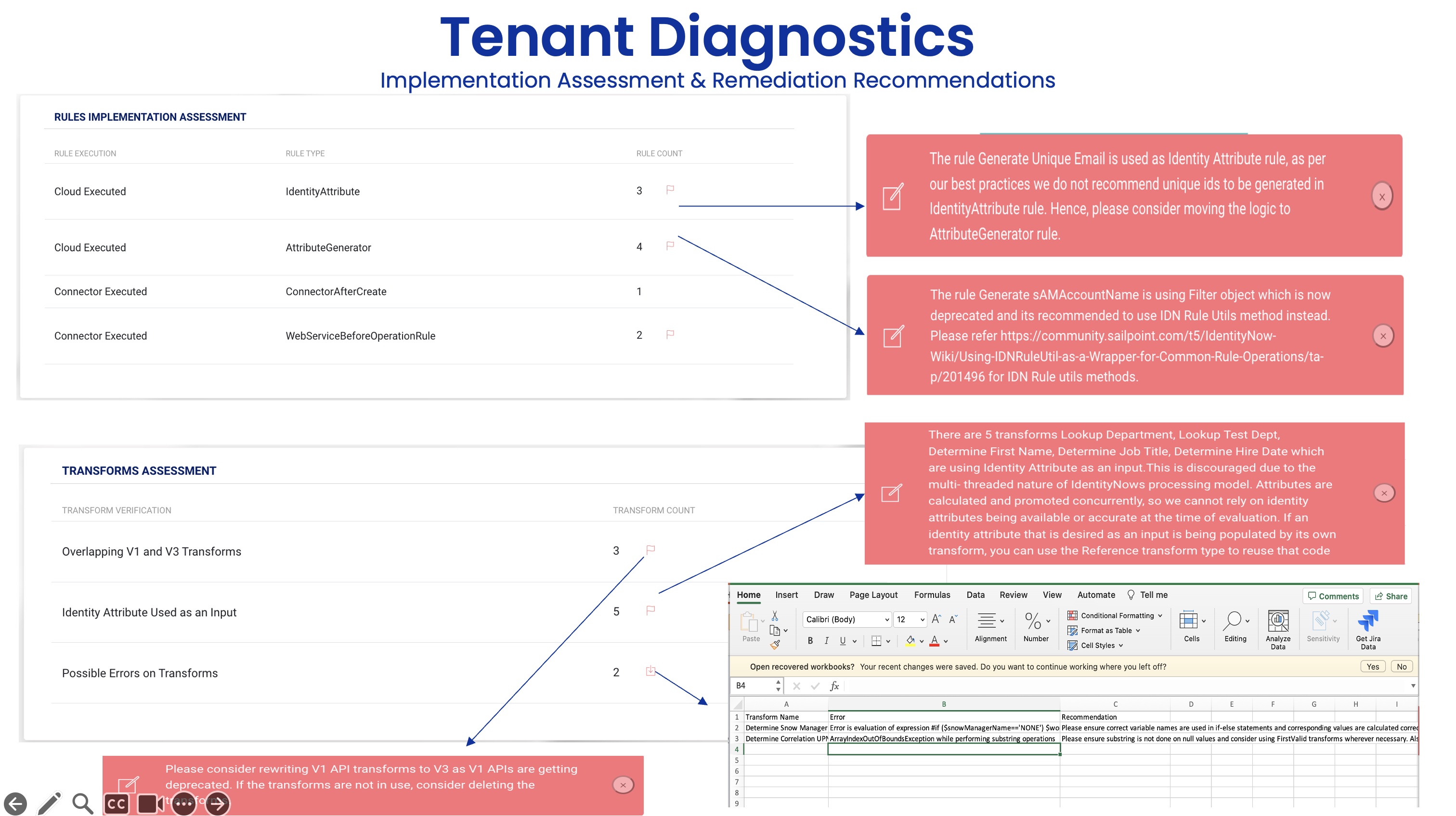Click the cut scissors icon

(774, 616)
